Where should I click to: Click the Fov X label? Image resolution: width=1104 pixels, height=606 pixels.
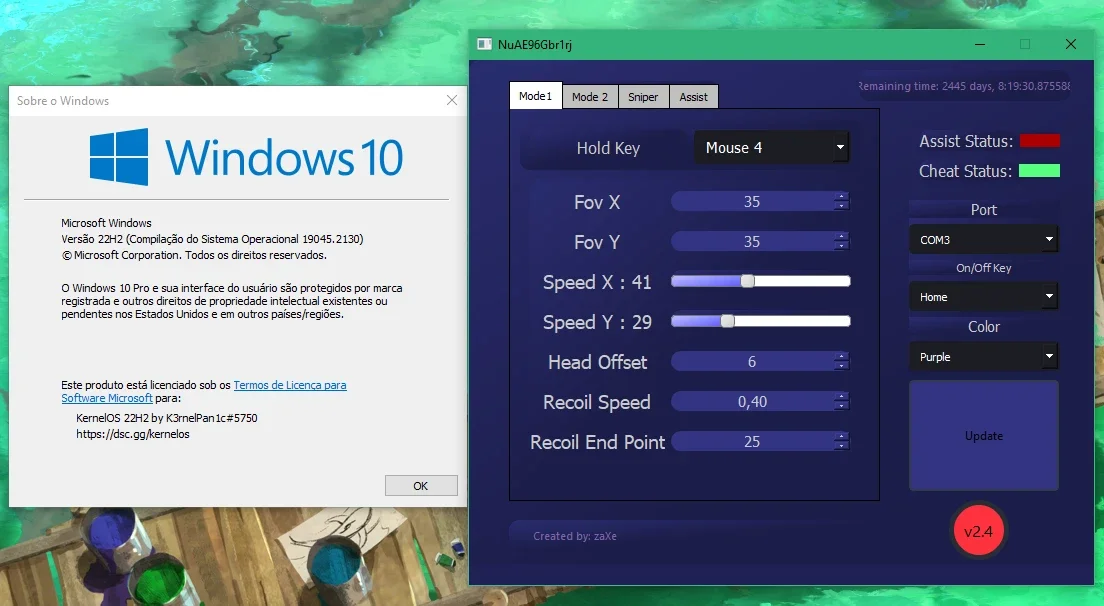point(597,202)
